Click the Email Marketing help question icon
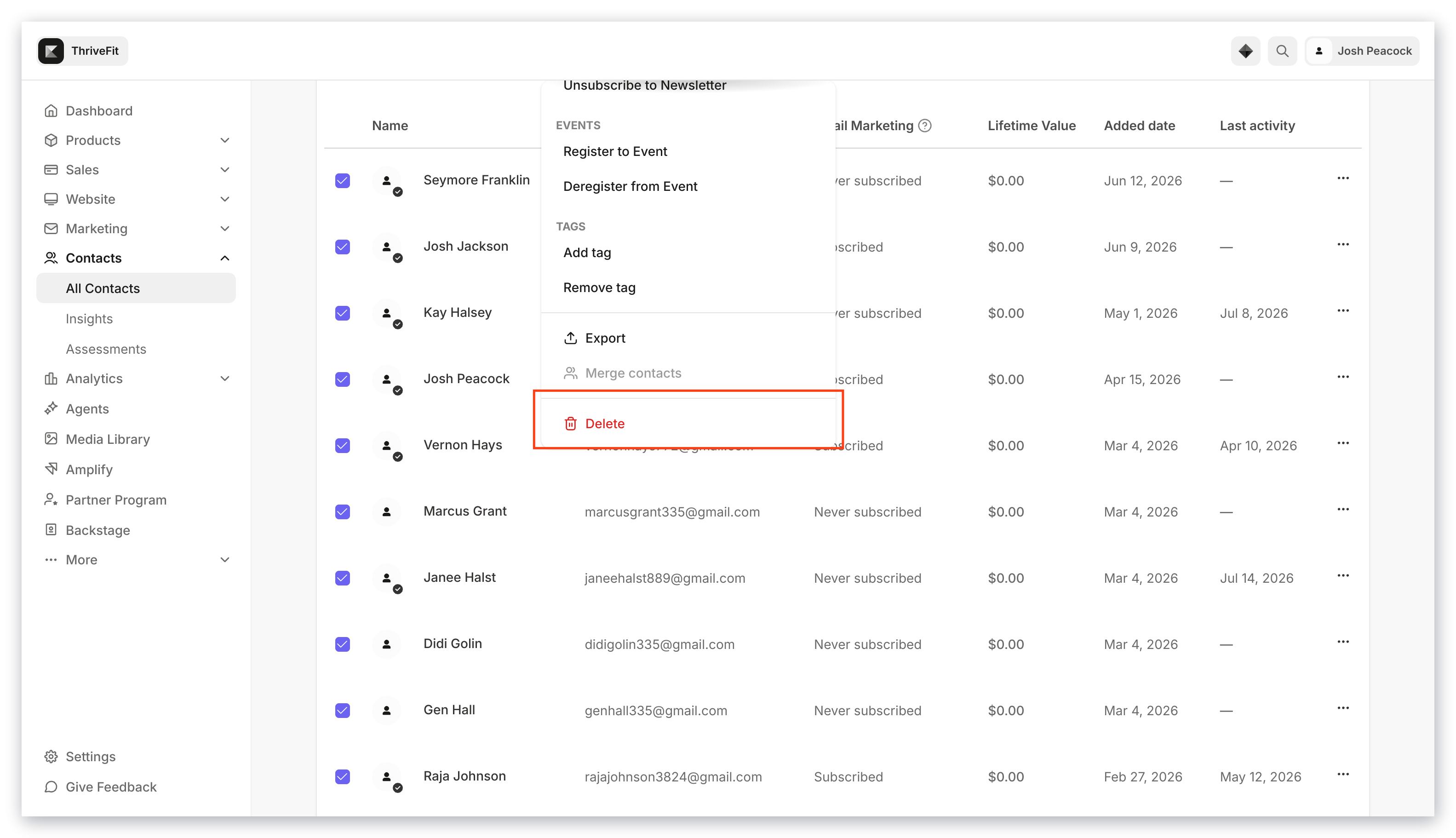The image size is (1456, 838). tap(924, 126)
